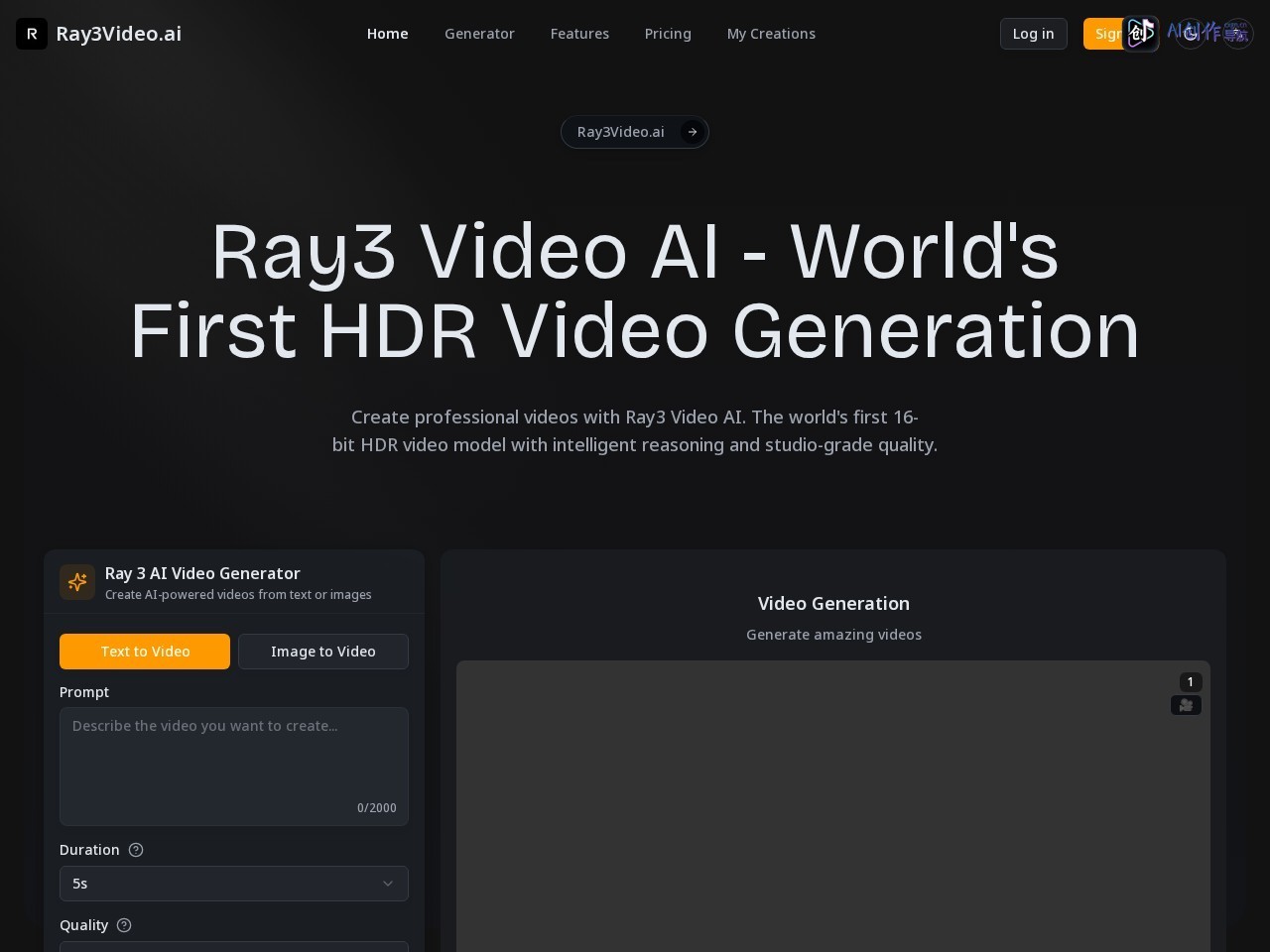Viewport: 1270px width, 952px height.
Task: Click the Ray3Video.ai brand name in header
Action: (119, 34)
